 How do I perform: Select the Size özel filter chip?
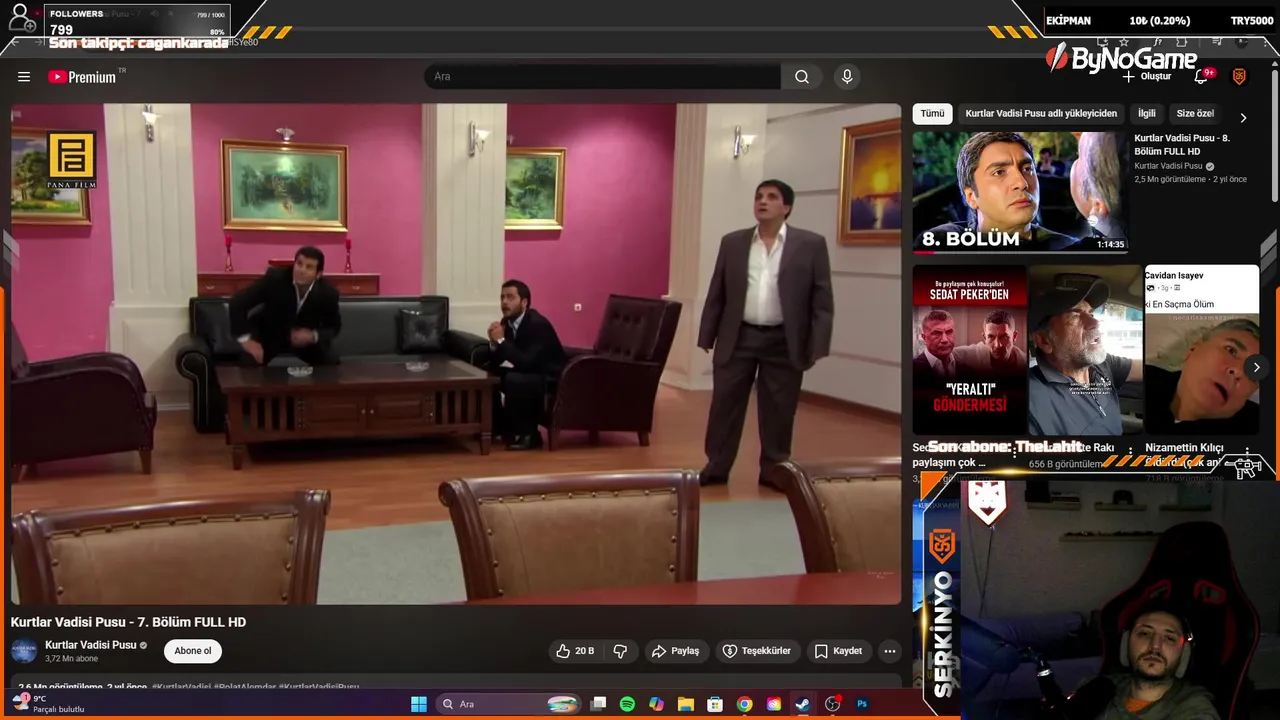[x=1195, y=114]
